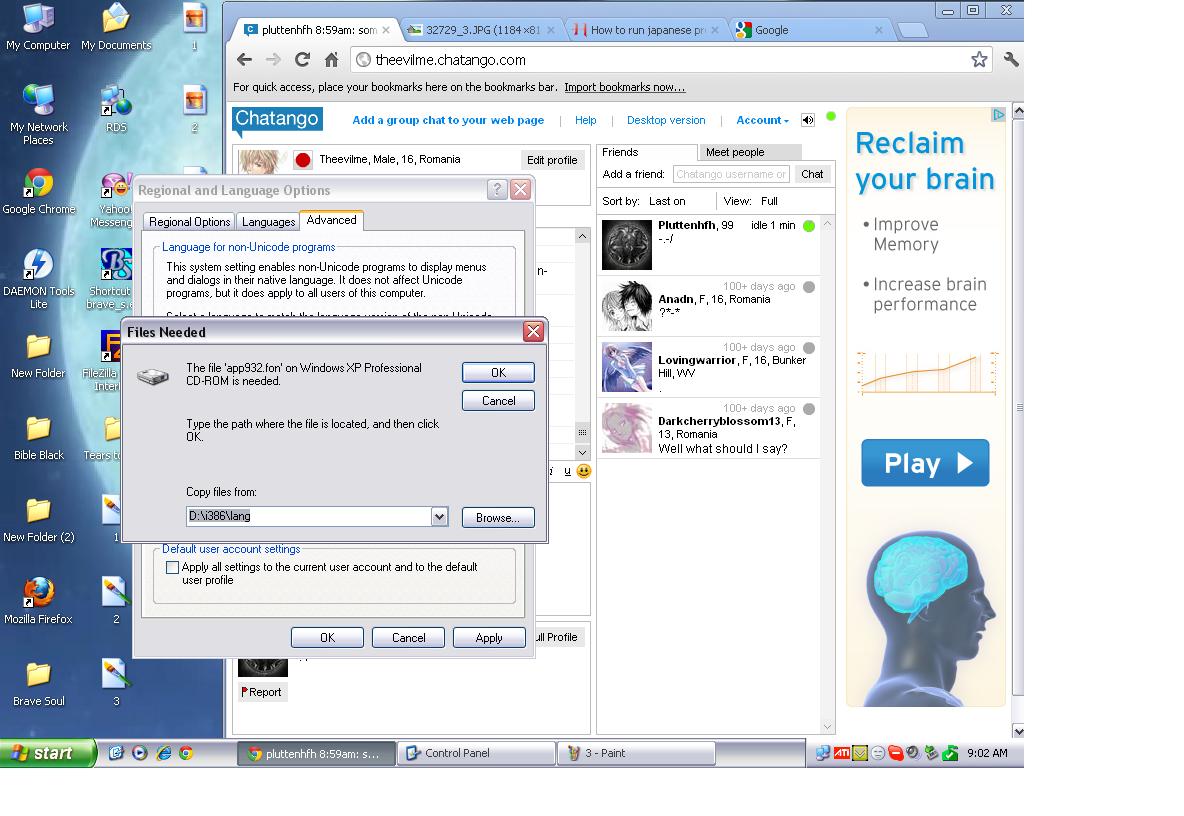Viewport: 1184px width, 816px height.
Task: Open Internet Explorer quick launch icon
Action: pos(163,753)
